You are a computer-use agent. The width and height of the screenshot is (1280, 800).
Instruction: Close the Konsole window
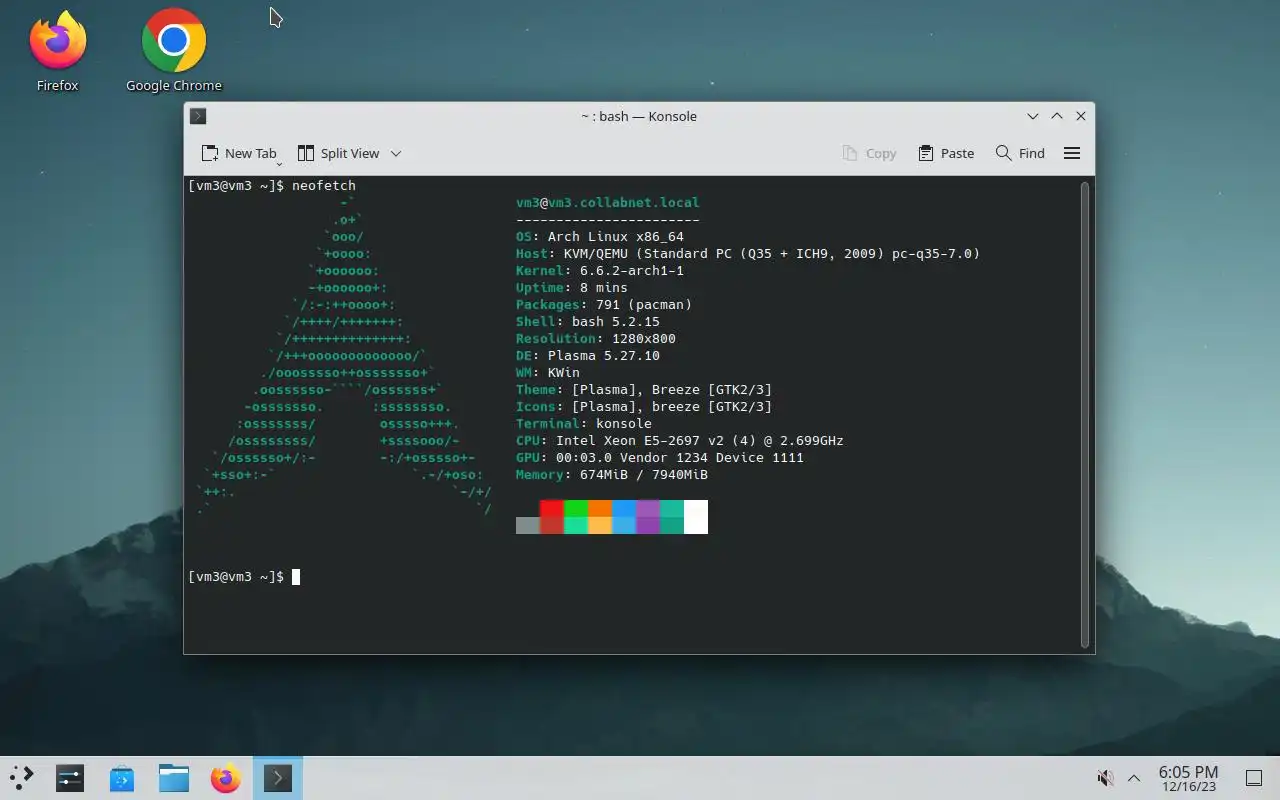pos(1081,116)
